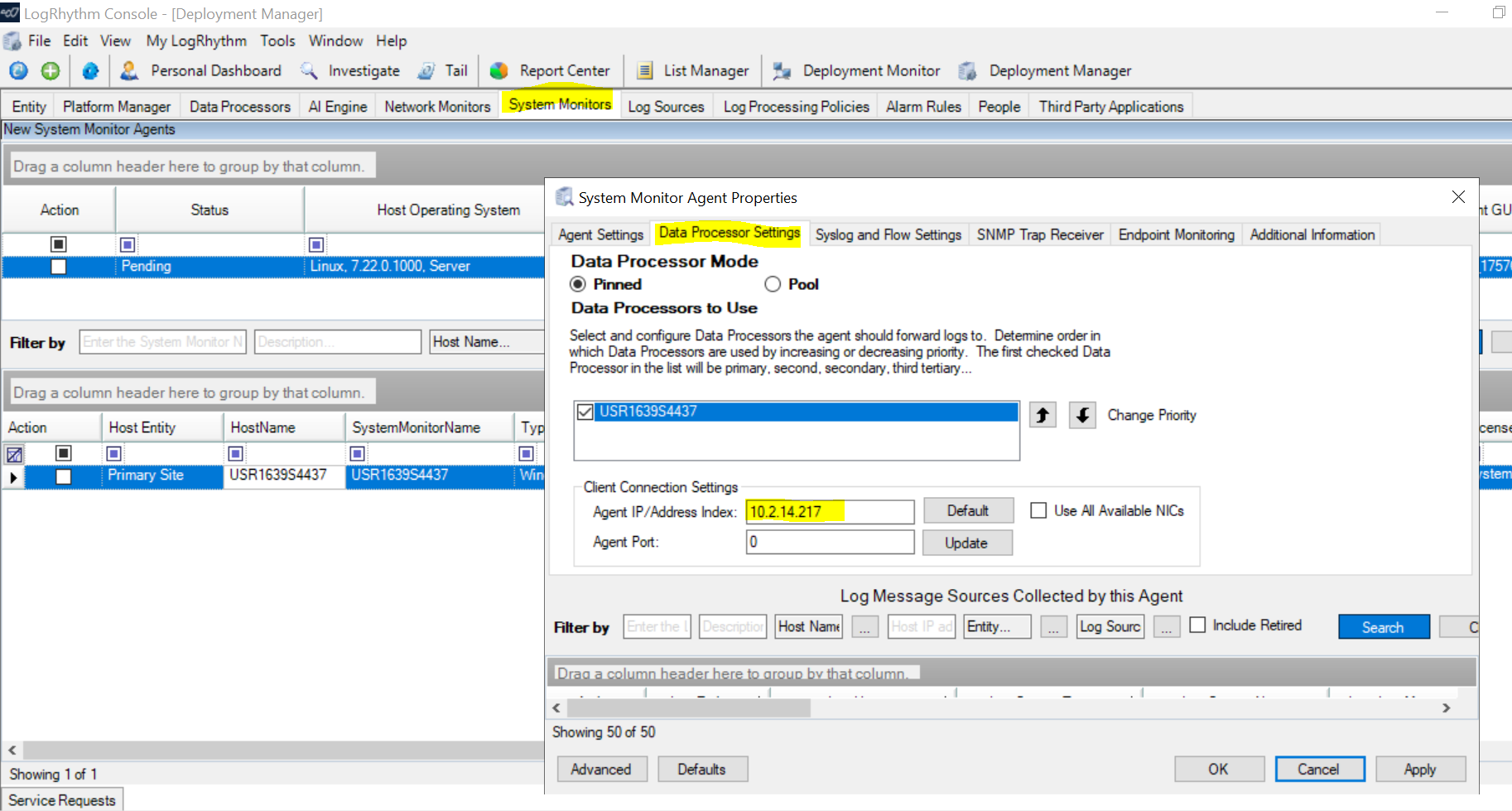This screenshot has height=811, width=1512.
Task: Click the Apply button
Action: (x=1419, y=770)
